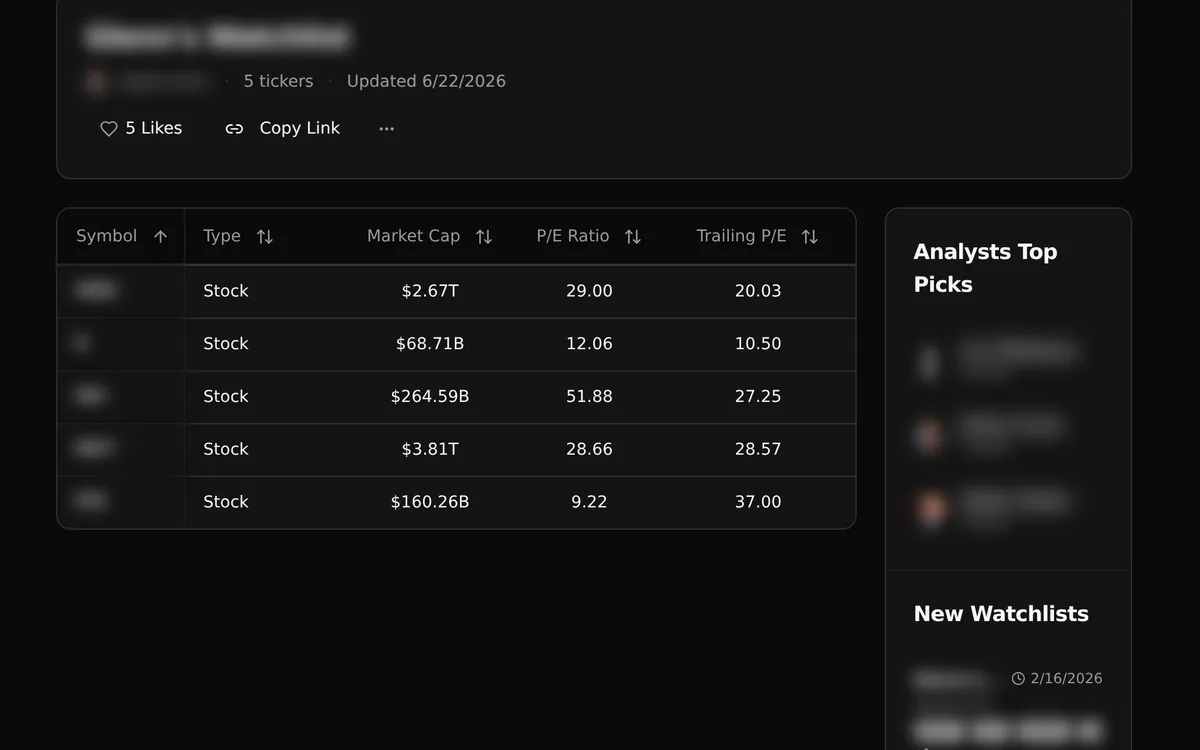Click the chain link icon
The width and height of the screenshot is (1200, 750).
pos(234,128)
